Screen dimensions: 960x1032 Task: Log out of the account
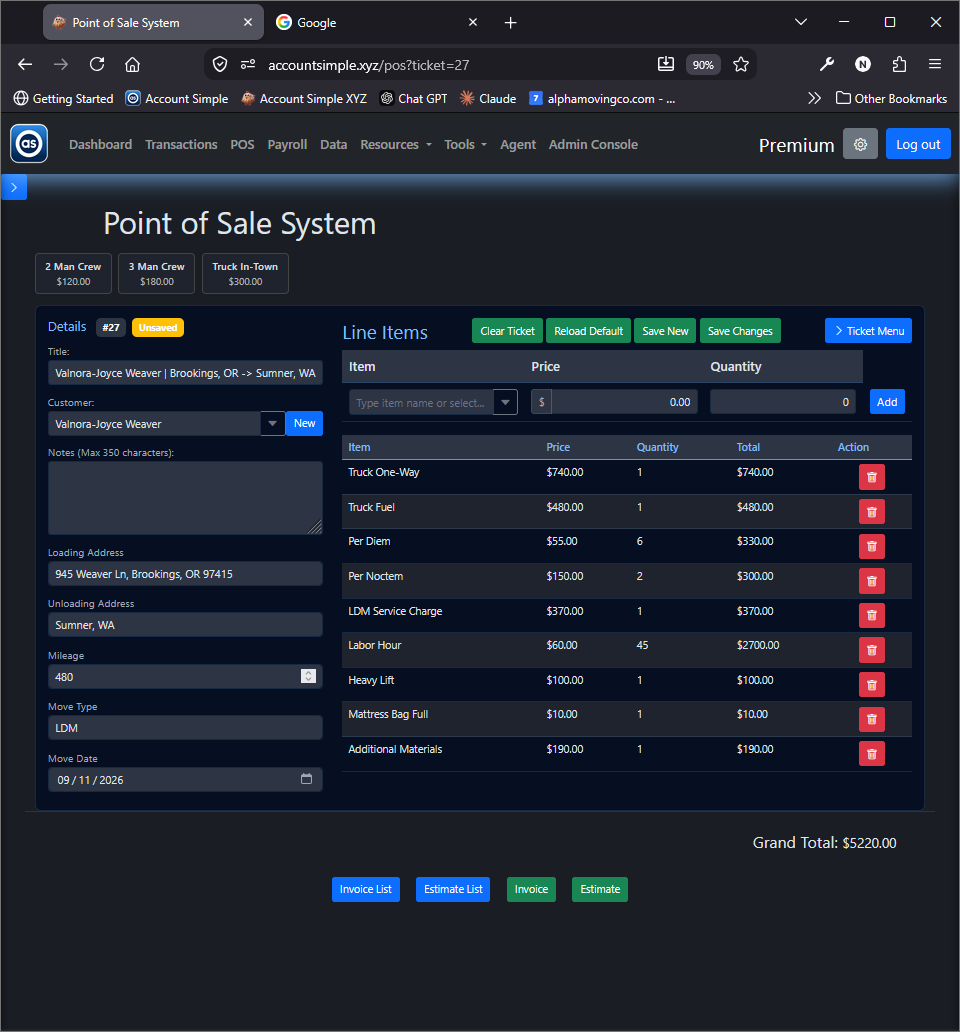point(918,144)
